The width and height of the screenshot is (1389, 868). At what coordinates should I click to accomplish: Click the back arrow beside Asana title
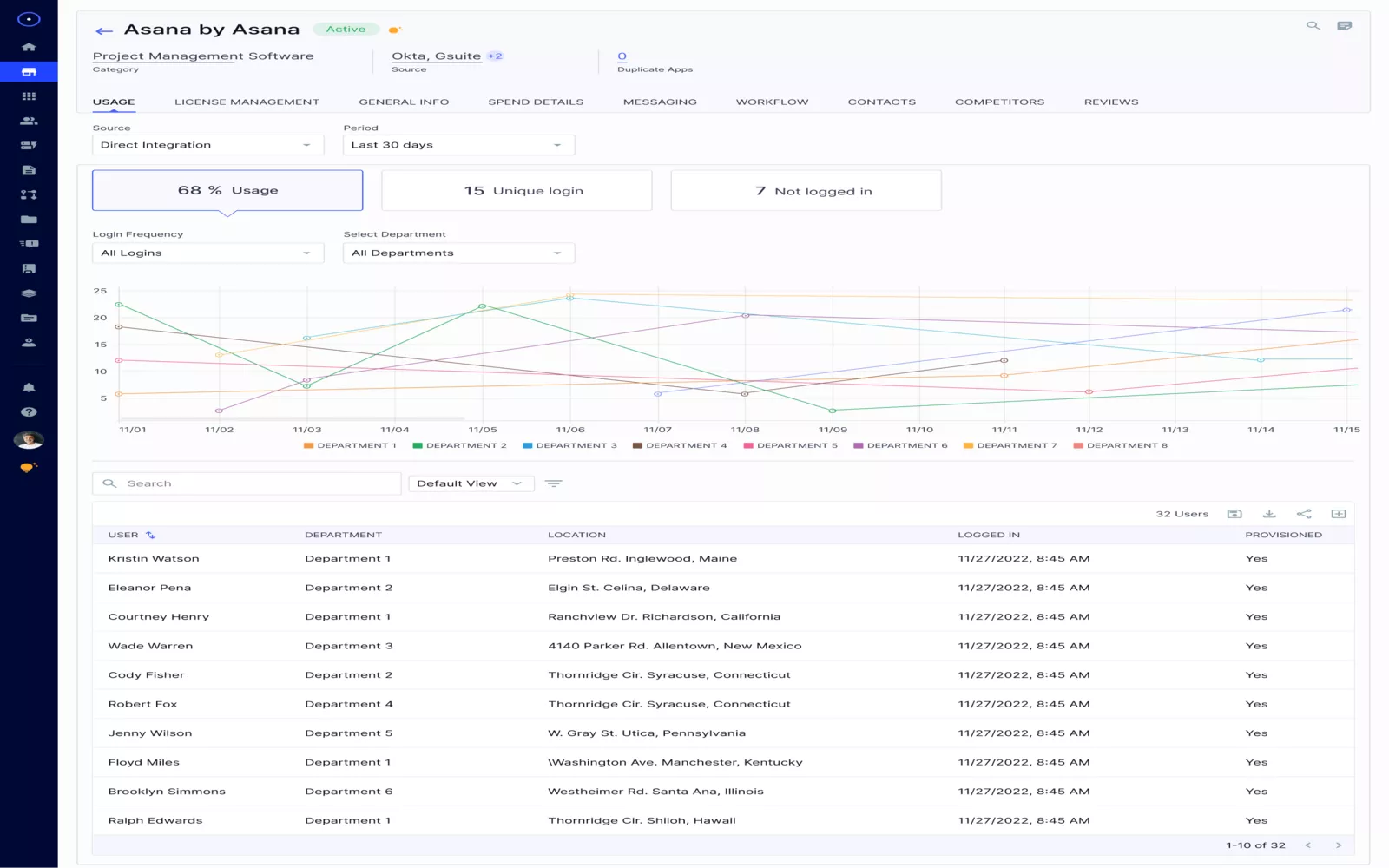pos(104,31)
